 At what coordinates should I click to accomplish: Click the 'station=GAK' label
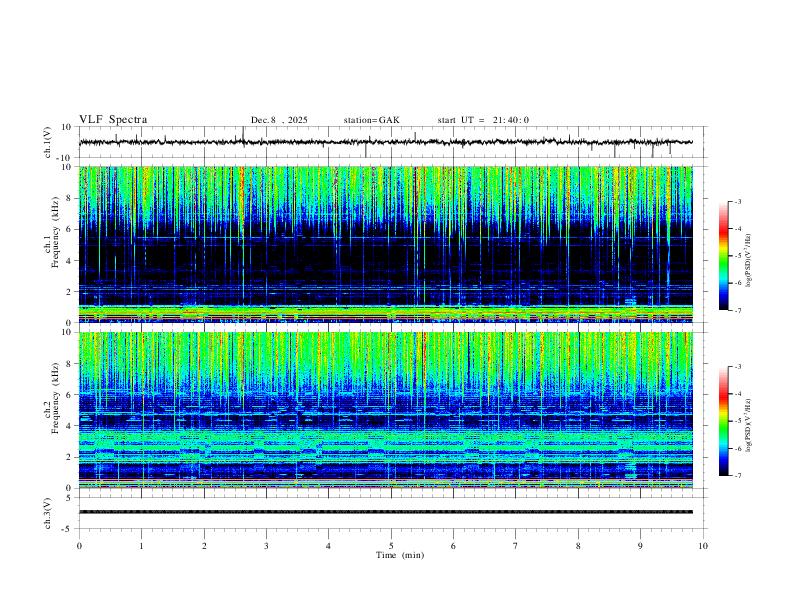372,120
